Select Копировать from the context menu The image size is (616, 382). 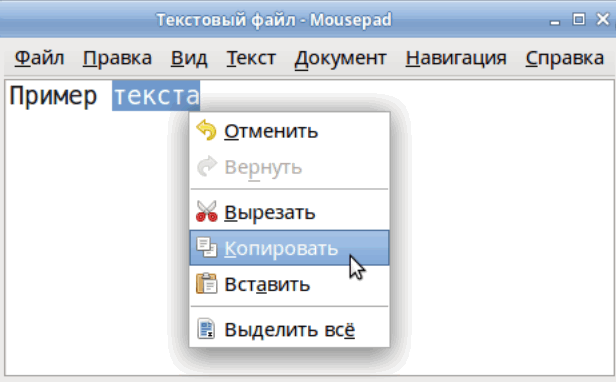(290, 248)
